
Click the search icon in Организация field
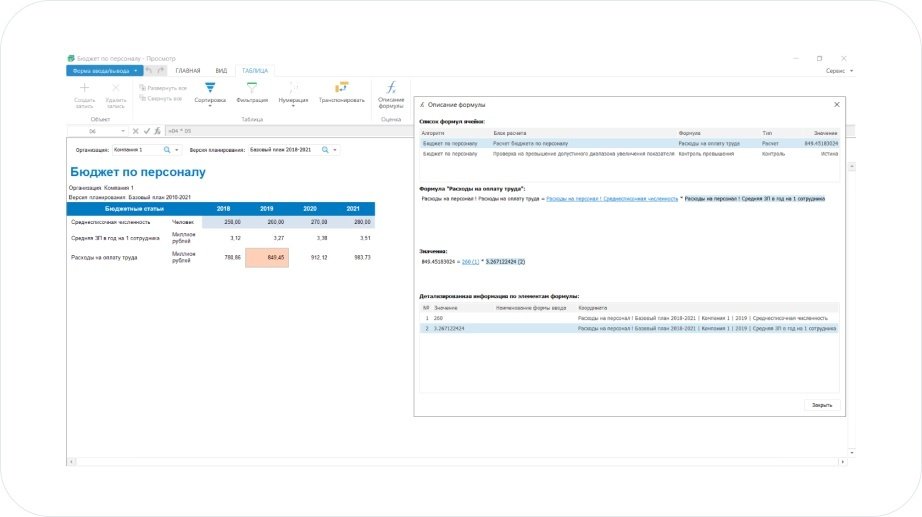pos(167,150)
